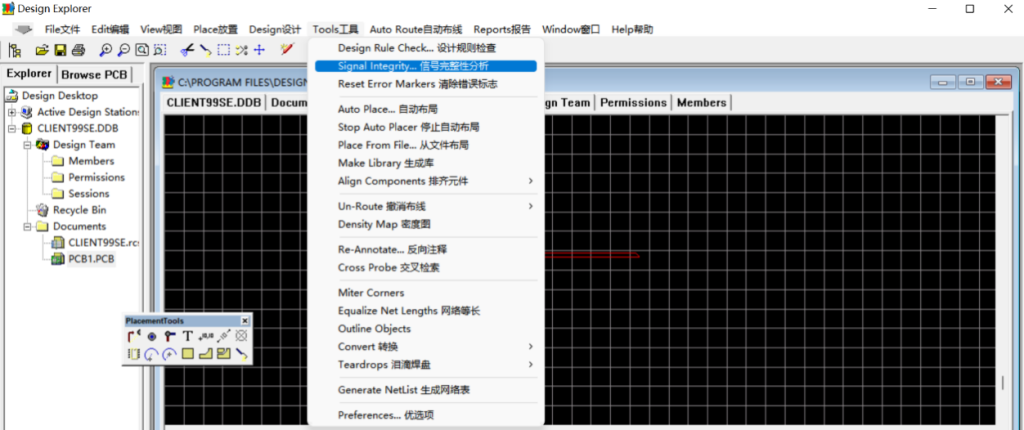Viewport: 1024px width, 430px height.
Task: Select the interactive routing track tool
Action: pyautogui.click(x=133, y=337)
